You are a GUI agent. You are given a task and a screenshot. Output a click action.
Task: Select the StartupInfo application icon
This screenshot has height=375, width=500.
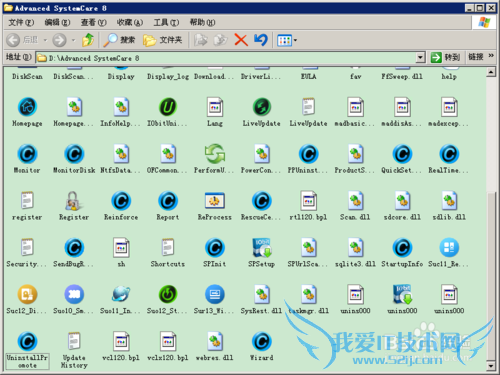click(x=402, y=248)
